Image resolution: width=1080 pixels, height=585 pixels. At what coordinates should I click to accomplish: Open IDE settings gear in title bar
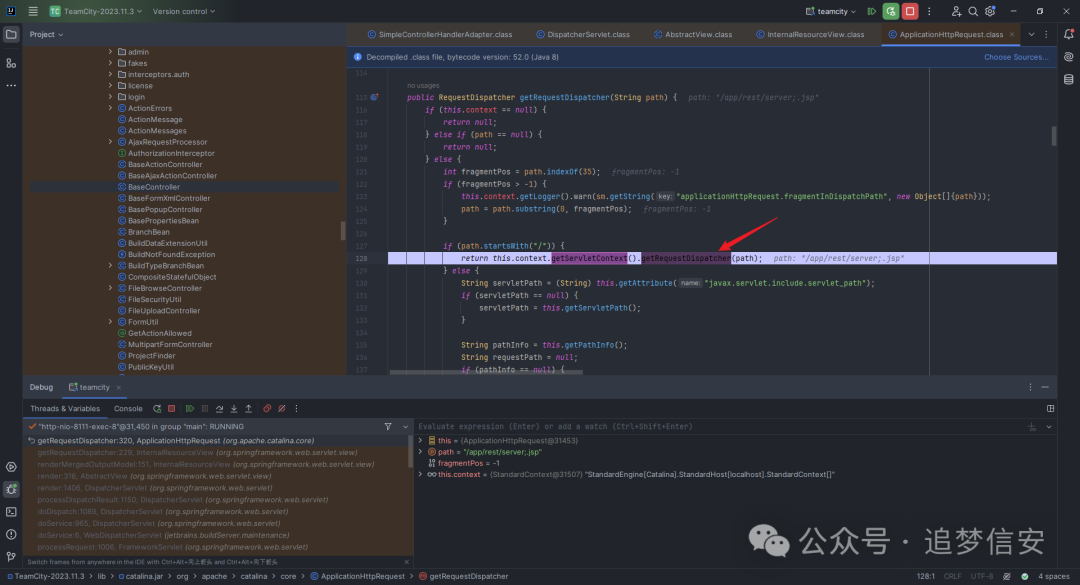(990, 11)
